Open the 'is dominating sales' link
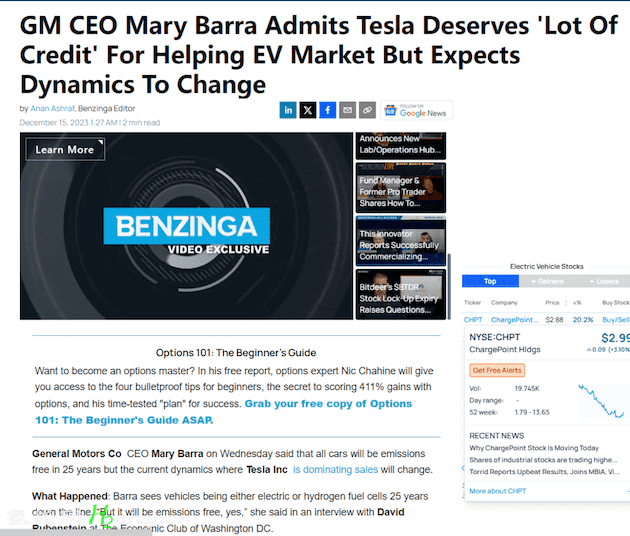Screen dimensions: 630x536 335,470
